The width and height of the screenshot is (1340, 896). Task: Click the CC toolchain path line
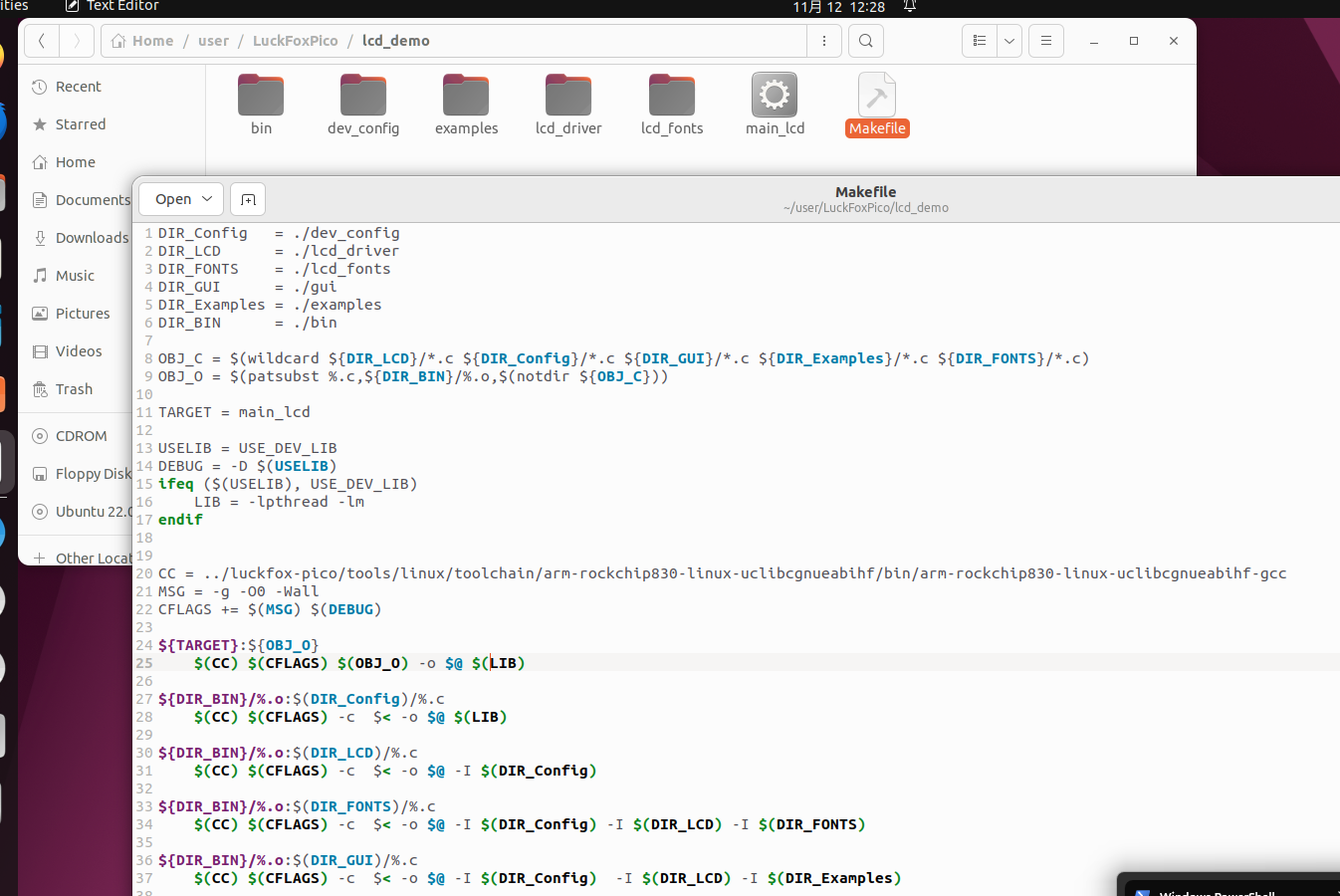[722, 573]
